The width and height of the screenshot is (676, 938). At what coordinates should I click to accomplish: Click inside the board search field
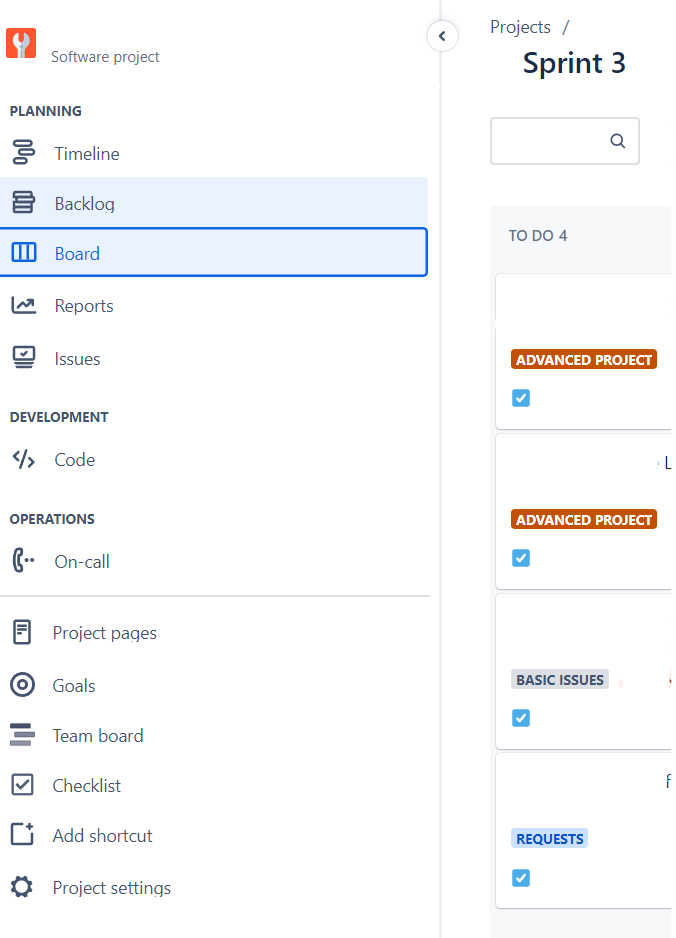click(560, 141)
